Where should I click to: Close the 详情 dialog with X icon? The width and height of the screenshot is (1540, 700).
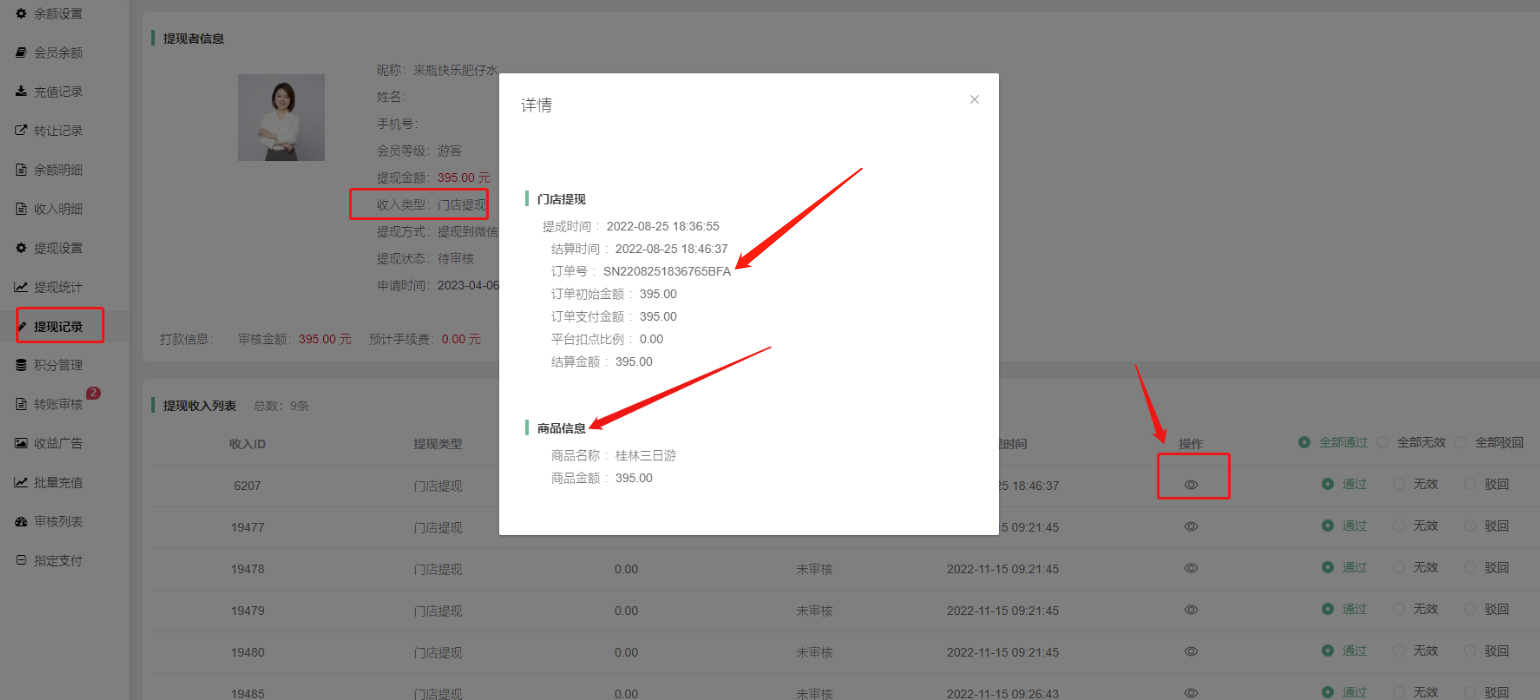[x=974, y=100]
